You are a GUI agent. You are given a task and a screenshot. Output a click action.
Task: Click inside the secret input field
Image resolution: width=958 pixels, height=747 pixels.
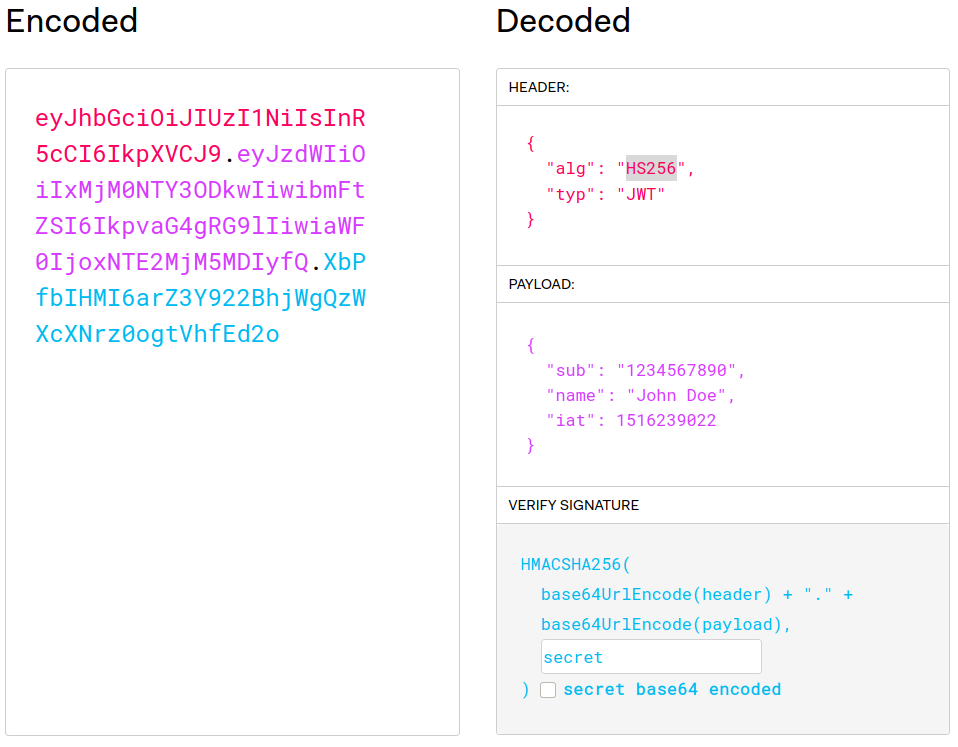coord(650,656)
